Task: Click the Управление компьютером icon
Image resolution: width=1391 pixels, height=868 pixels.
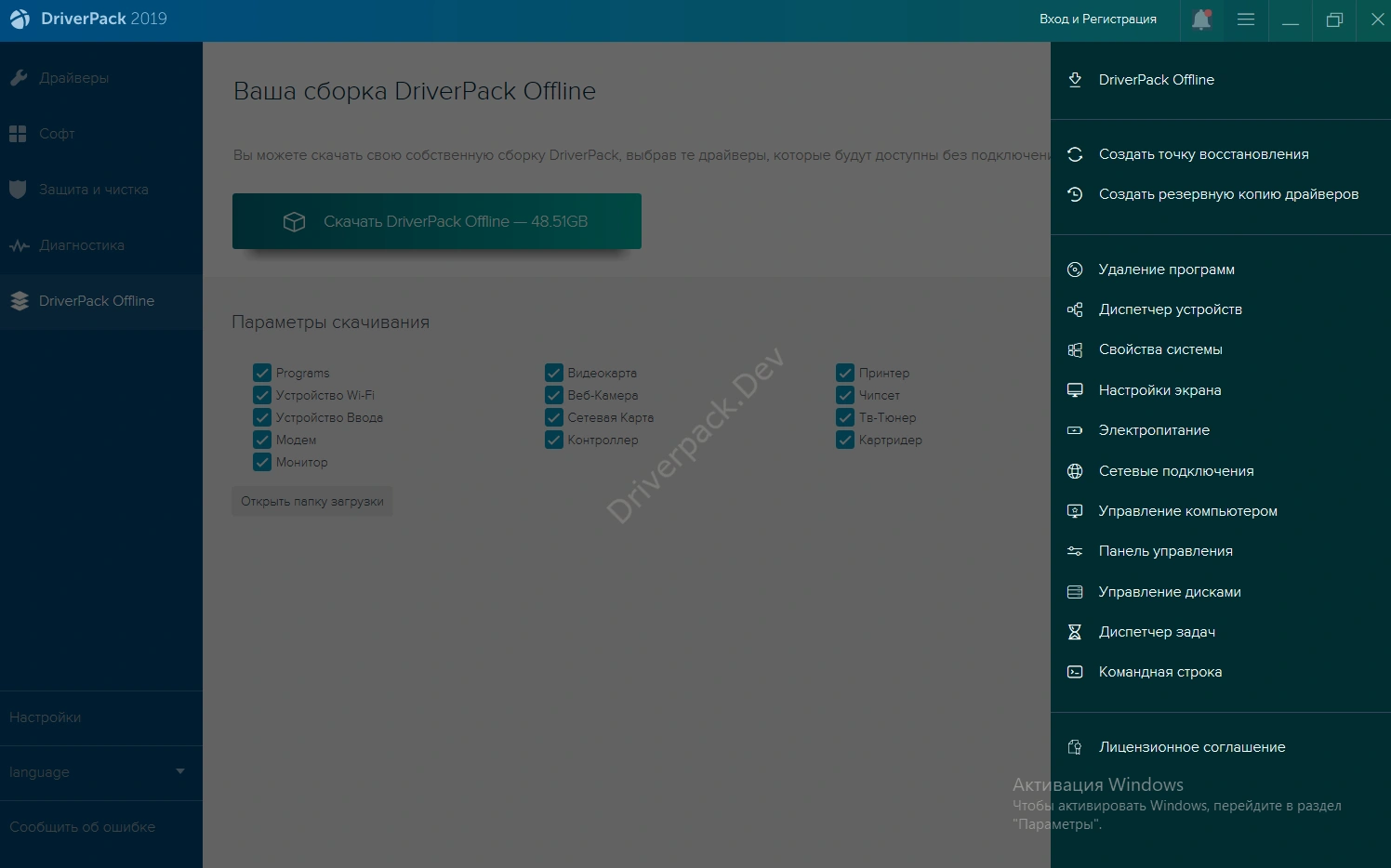Action: pyautogui.click(x=1075, y=511)
